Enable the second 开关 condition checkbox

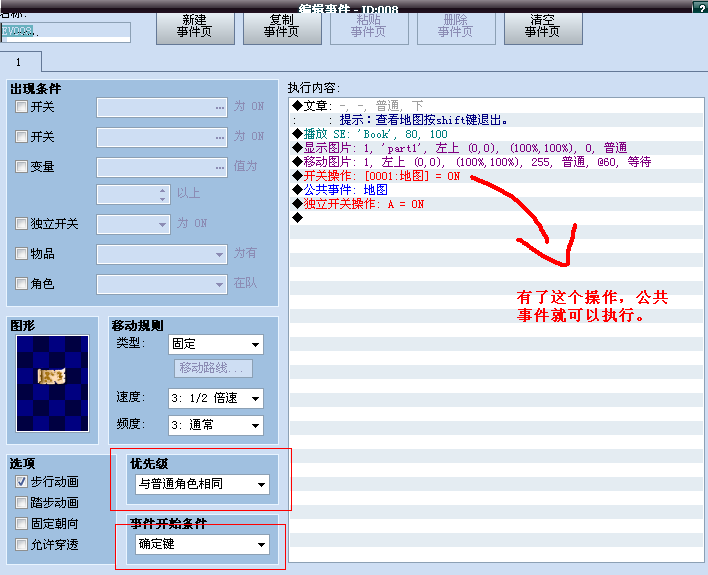(x=21, y=136)
